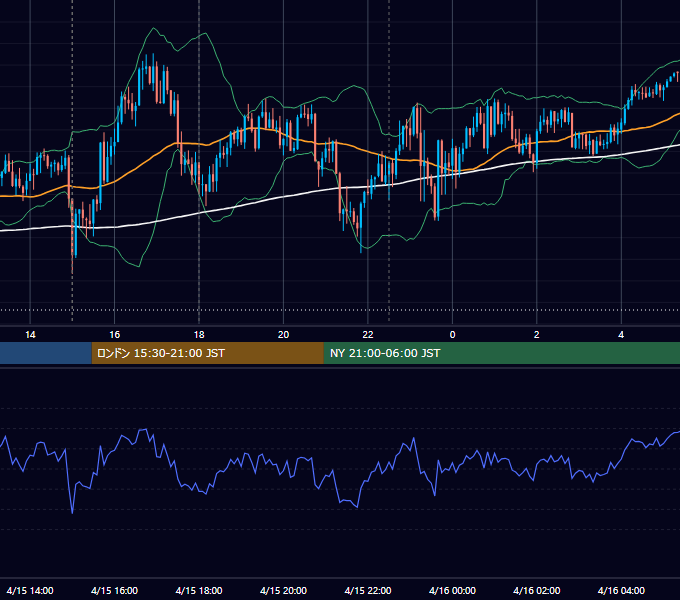Click the blue session bar before London
The image size is (680, 600).
click(46, 353)
